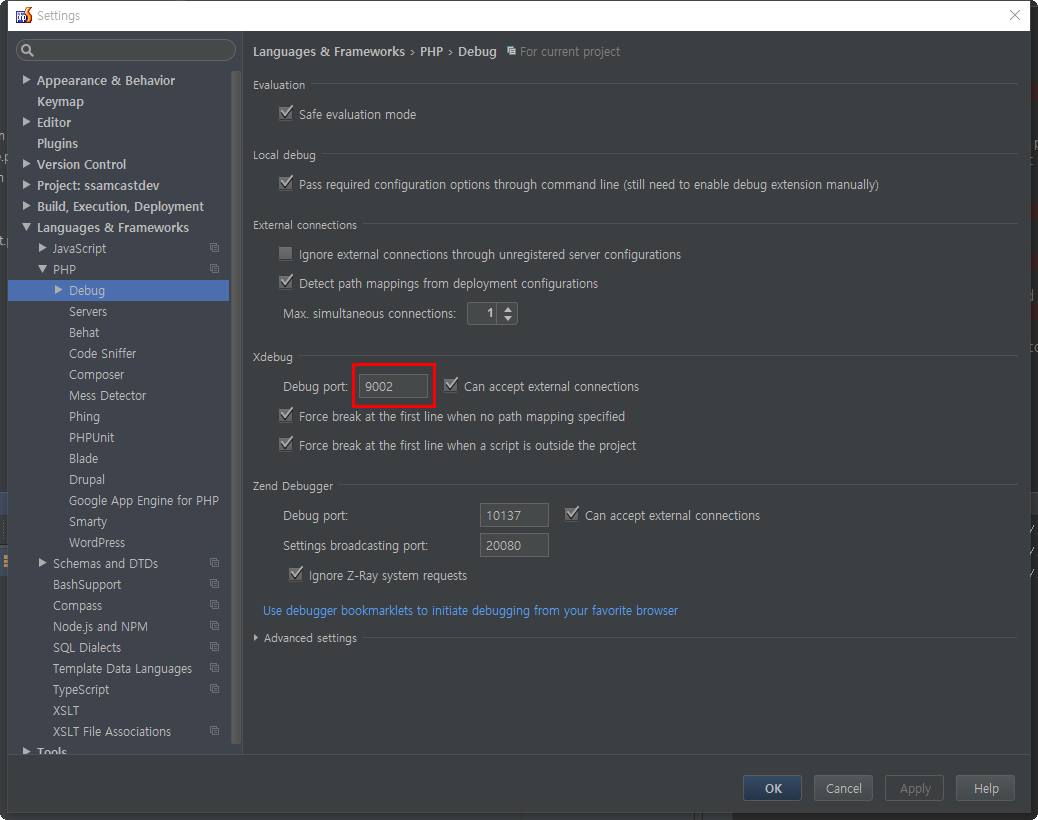Image resolution: width=1038 pixels, height=820 pixels.
Task: Toggle Detect path mappings from deployment configurations
Action: click(x=286, y=283)
